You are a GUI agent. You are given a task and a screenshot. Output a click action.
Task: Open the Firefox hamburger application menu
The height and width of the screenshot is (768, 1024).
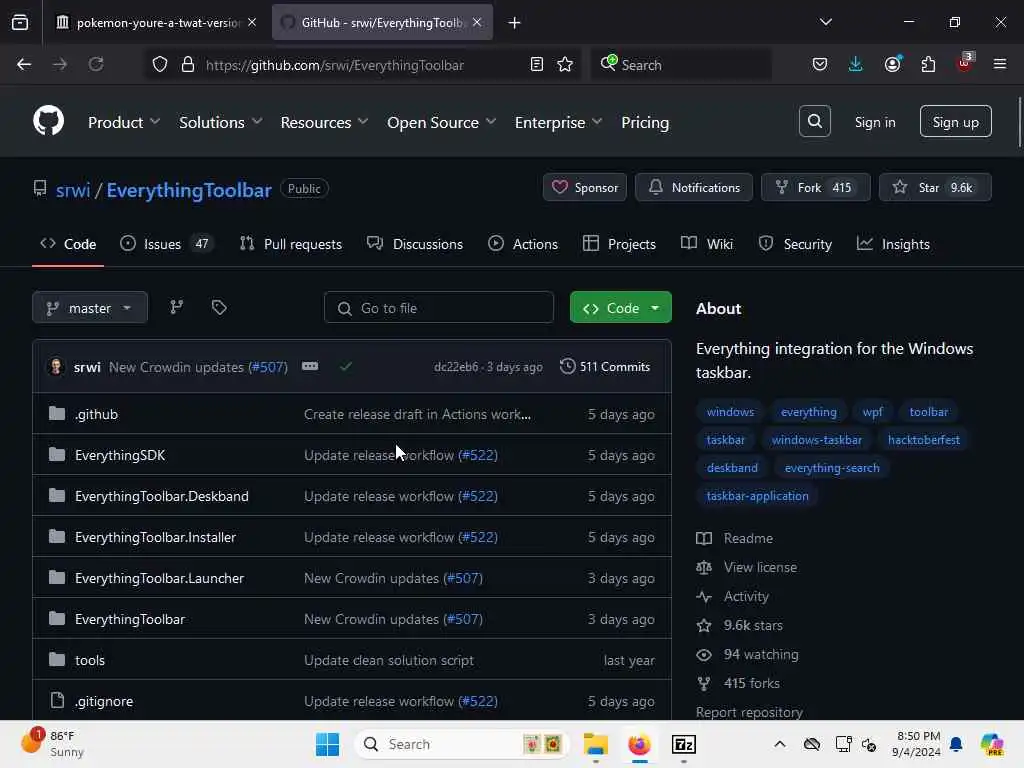point(999,65)
